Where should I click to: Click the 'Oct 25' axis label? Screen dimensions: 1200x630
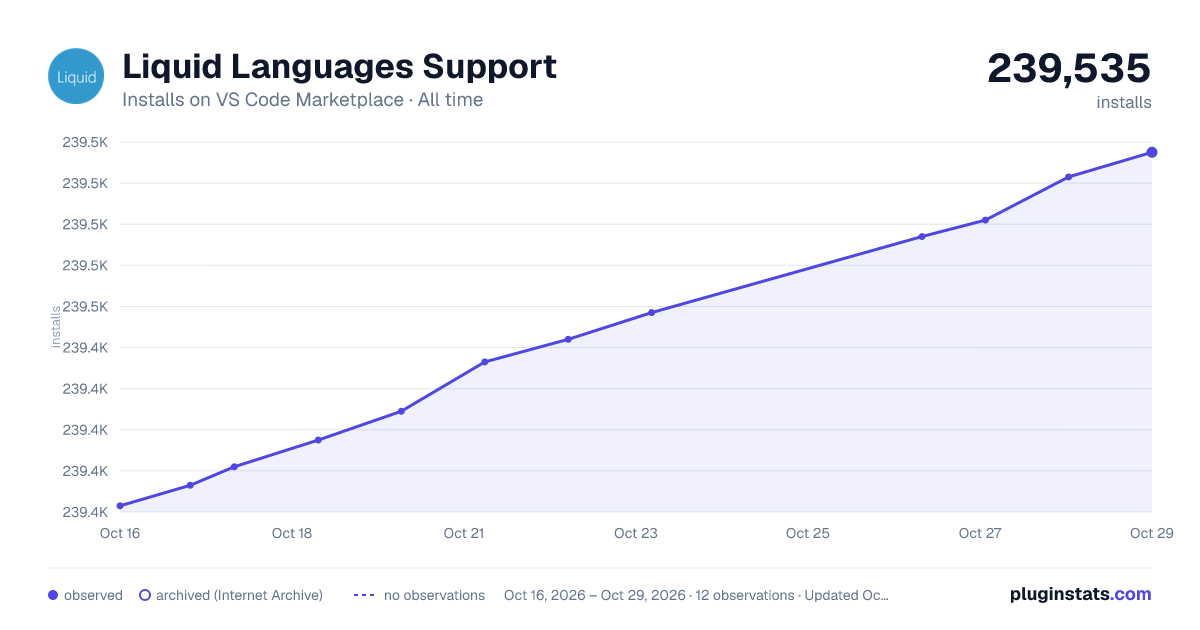(808, 533)
